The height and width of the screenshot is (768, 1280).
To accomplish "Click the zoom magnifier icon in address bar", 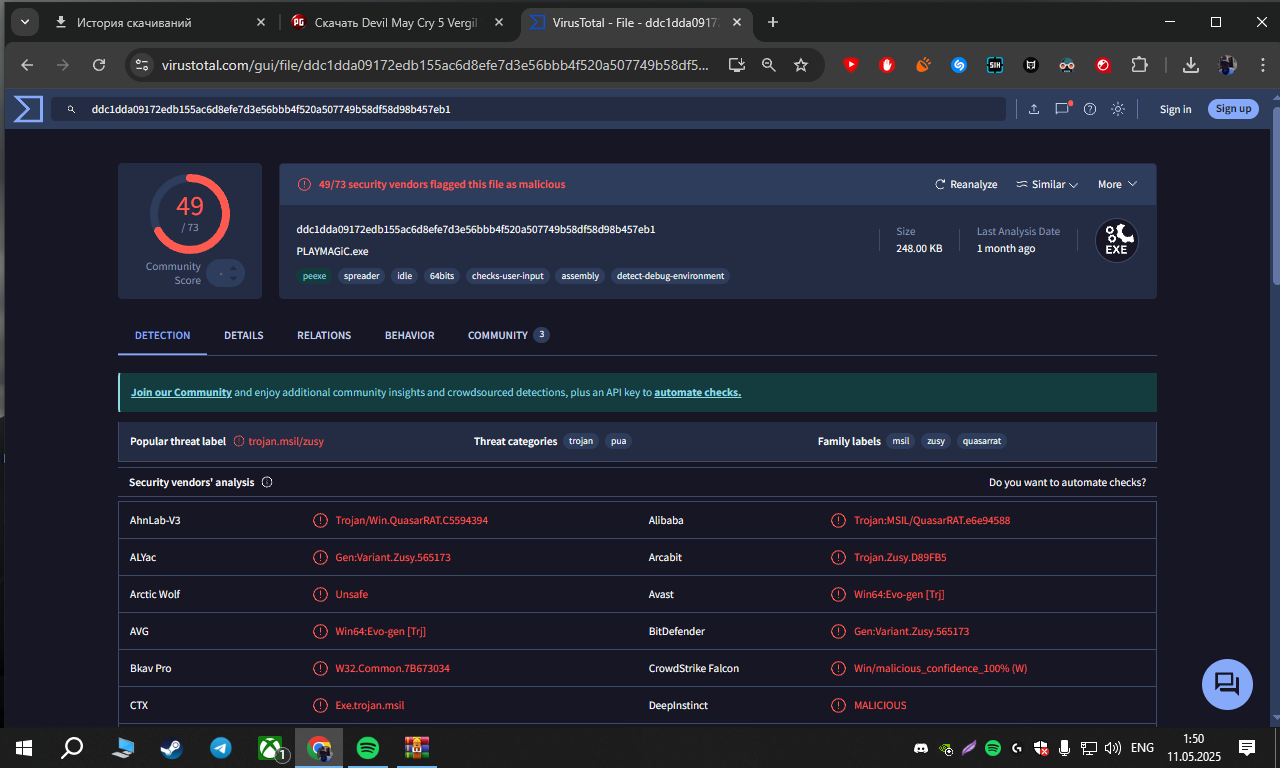I will click(769, 65).
